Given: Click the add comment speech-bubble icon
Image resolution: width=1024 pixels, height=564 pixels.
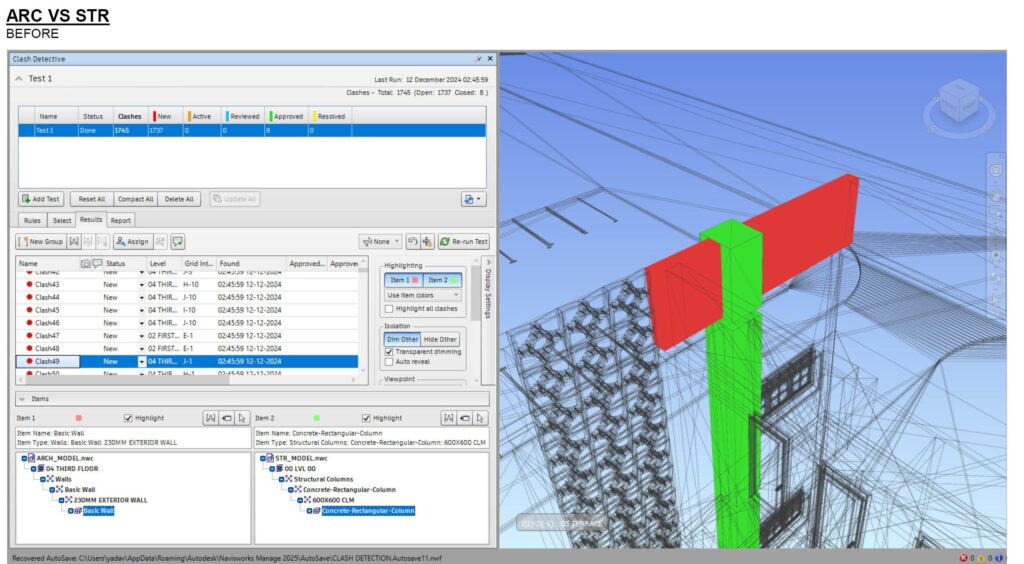Looking at the screenshot, I should pyautogui.click(x=178, y=241).
